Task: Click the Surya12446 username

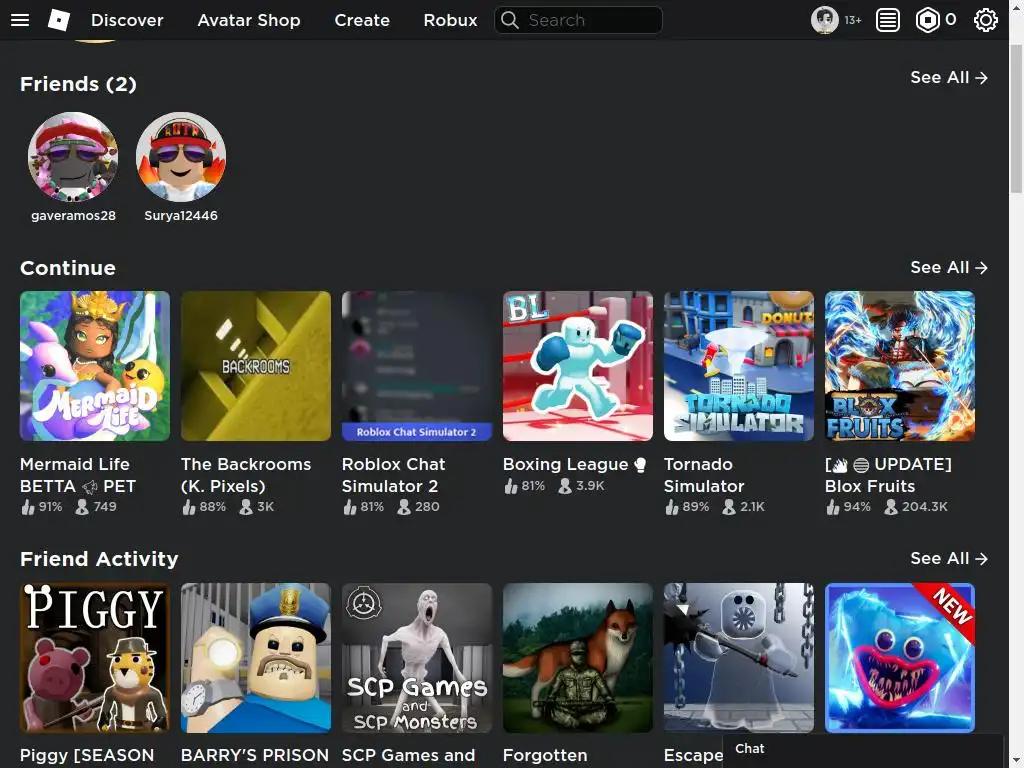Action: [181, 216]
